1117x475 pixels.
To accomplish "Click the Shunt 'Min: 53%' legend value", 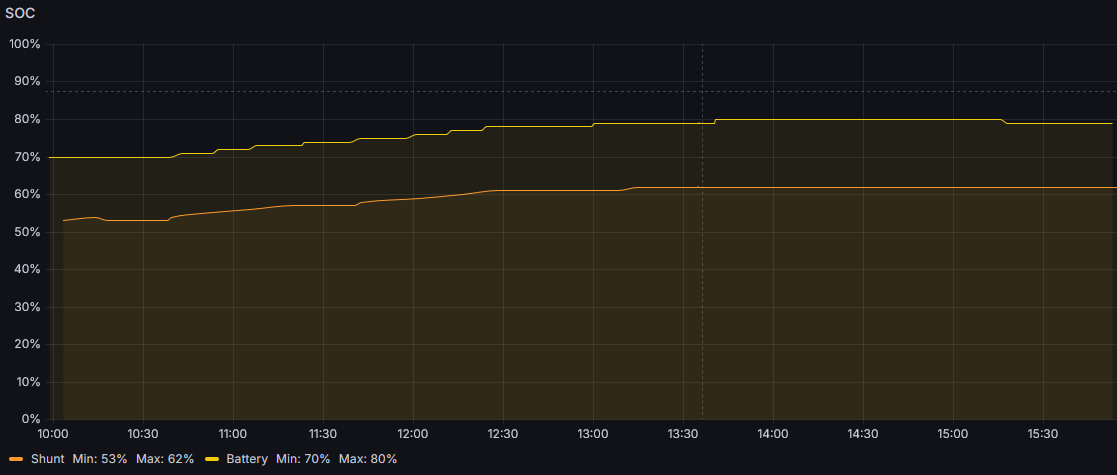I will [x=100, y=459].
